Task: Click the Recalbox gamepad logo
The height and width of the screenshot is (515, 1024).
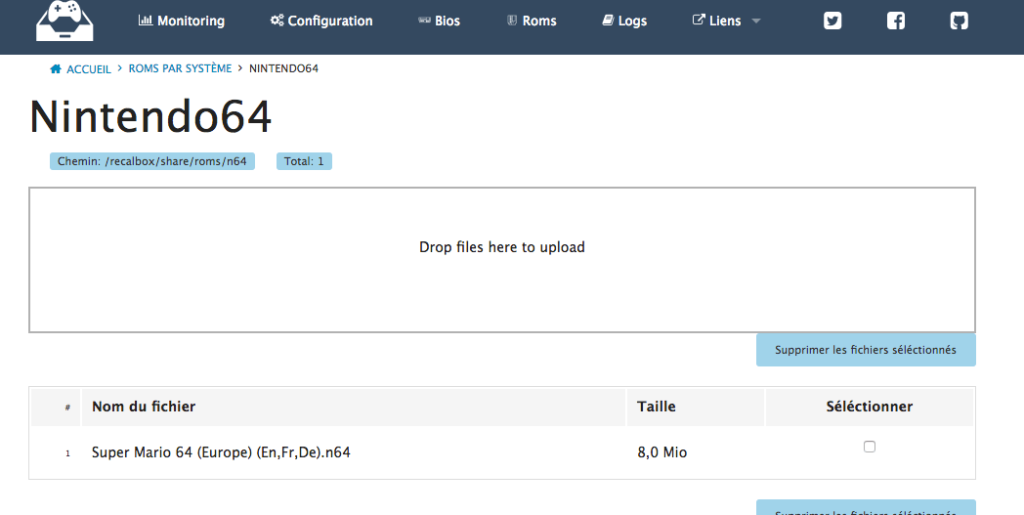Action: coord(64,21)
